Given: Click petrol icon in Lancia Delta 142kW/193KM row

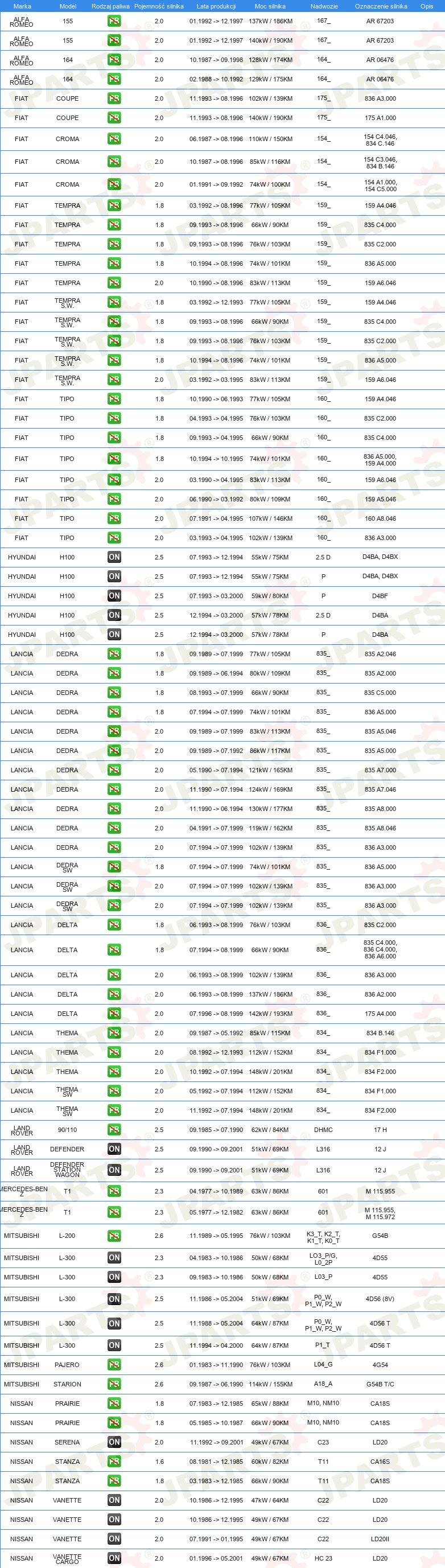Looking at the screenshot, I should [114, 1014].
